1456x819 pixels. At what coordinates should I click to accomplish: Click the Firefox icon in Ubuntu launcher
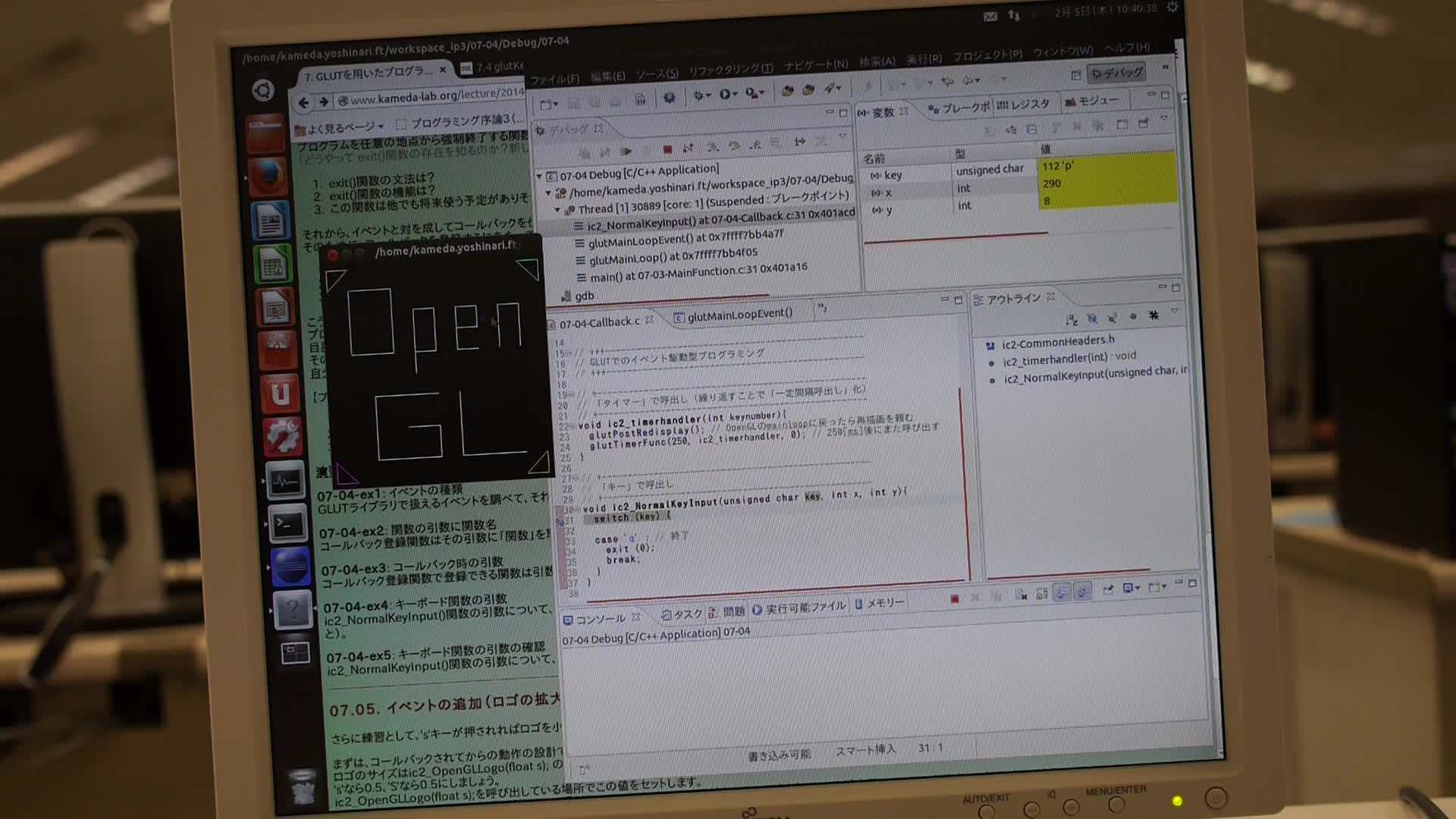tap(267, 177)
